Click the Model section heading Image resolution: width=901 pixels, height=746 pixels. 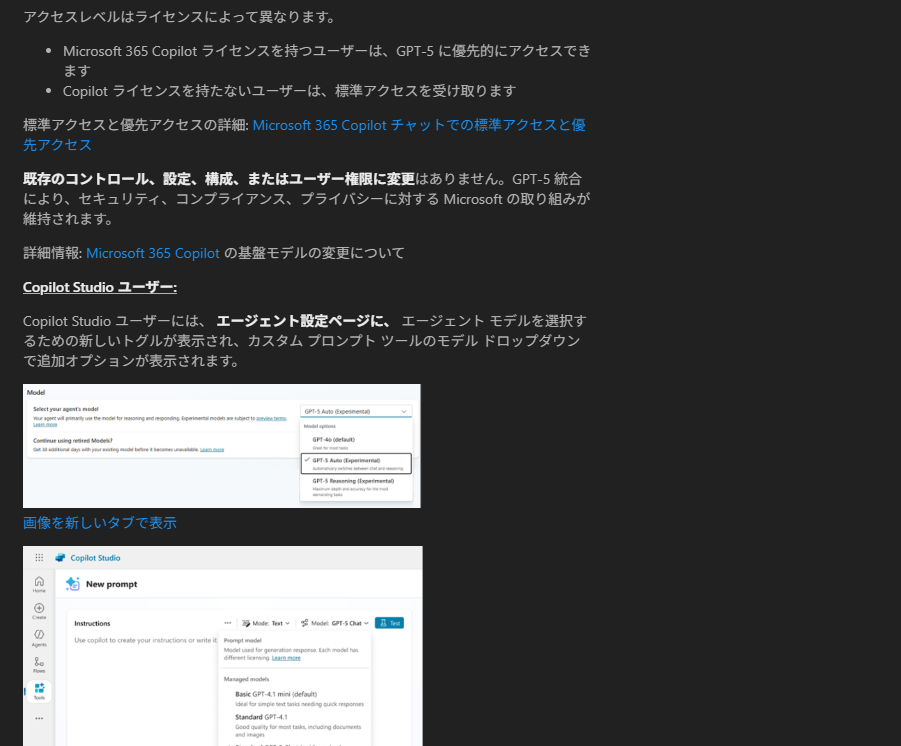(x=36, y=393)
